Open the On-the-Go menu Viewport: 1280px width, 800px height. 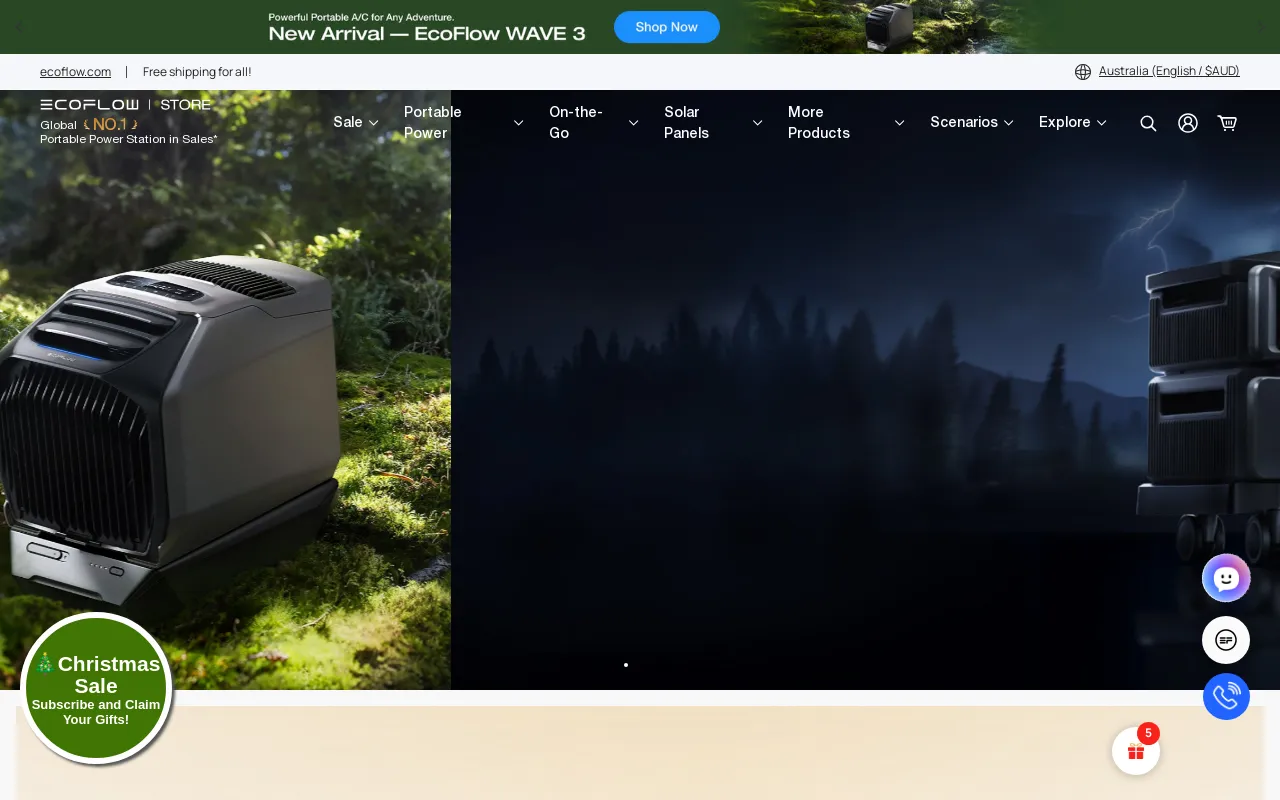(592, 122)
